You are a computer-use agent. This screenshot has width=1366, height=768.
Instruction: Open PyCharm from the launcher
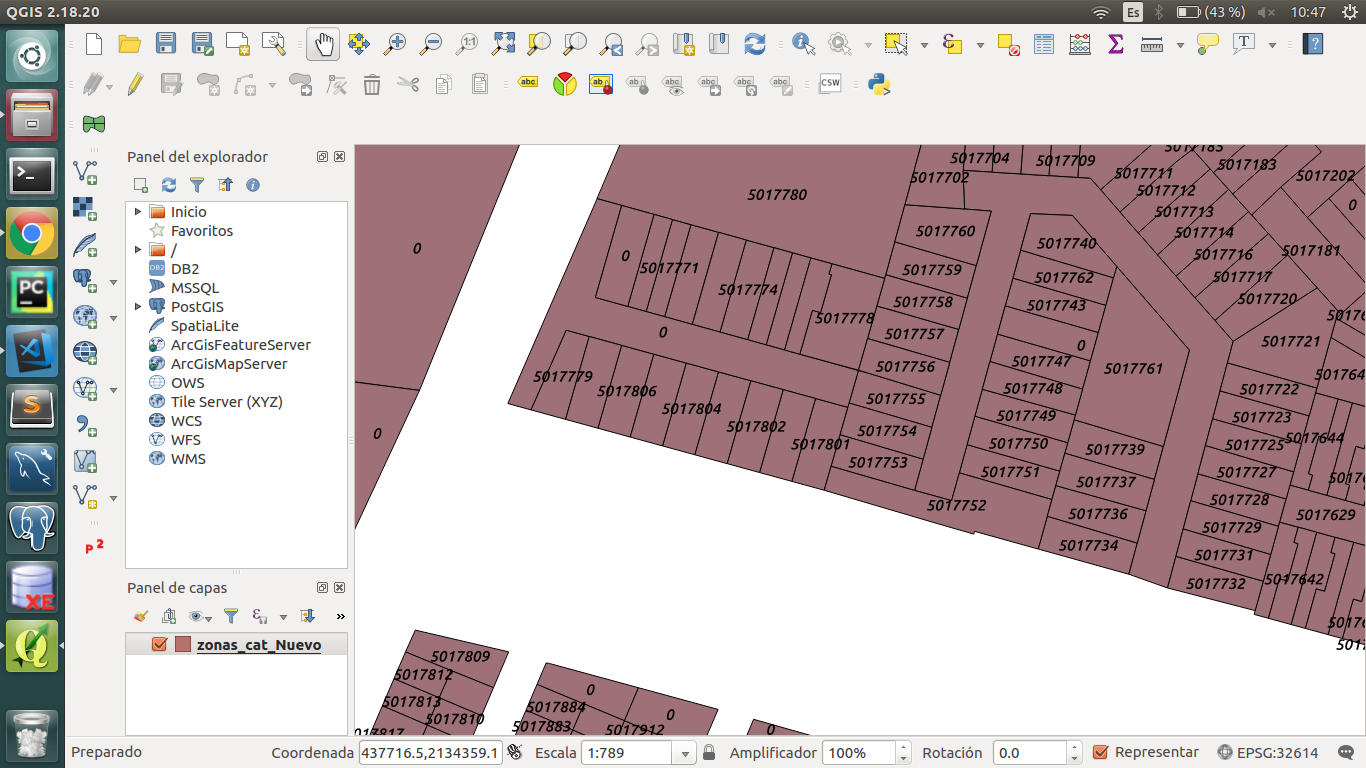(x=32, y=293)
